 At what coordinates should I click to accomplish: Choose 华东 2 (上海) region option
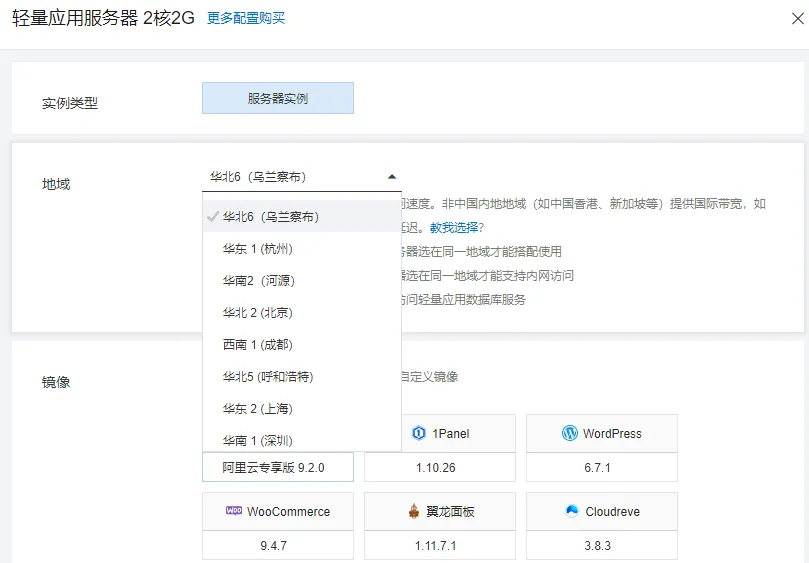[302, 409]
